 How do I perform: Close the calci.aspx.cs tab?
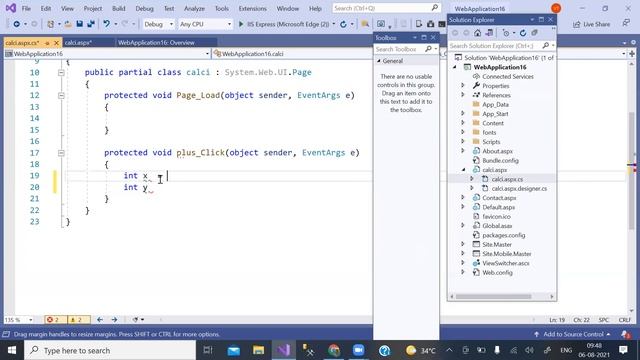click(x=57, y=42)
